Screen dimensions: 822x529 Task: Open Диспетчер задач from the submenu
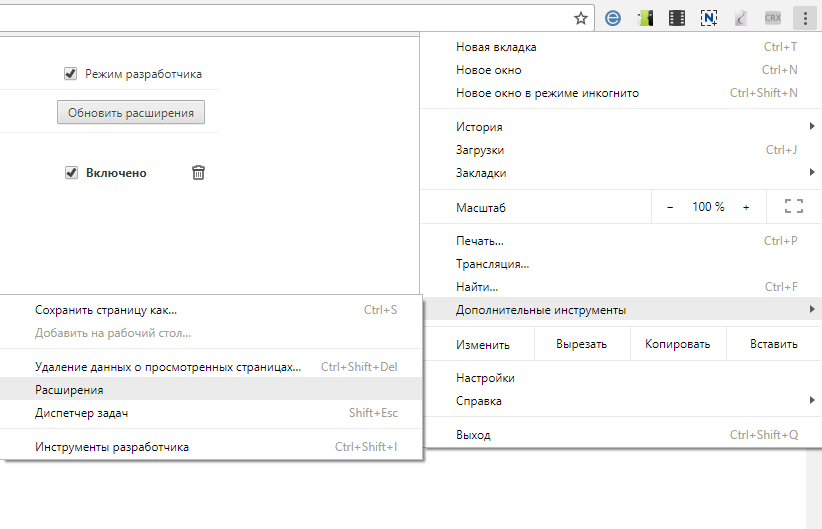(x=211, y=413)
